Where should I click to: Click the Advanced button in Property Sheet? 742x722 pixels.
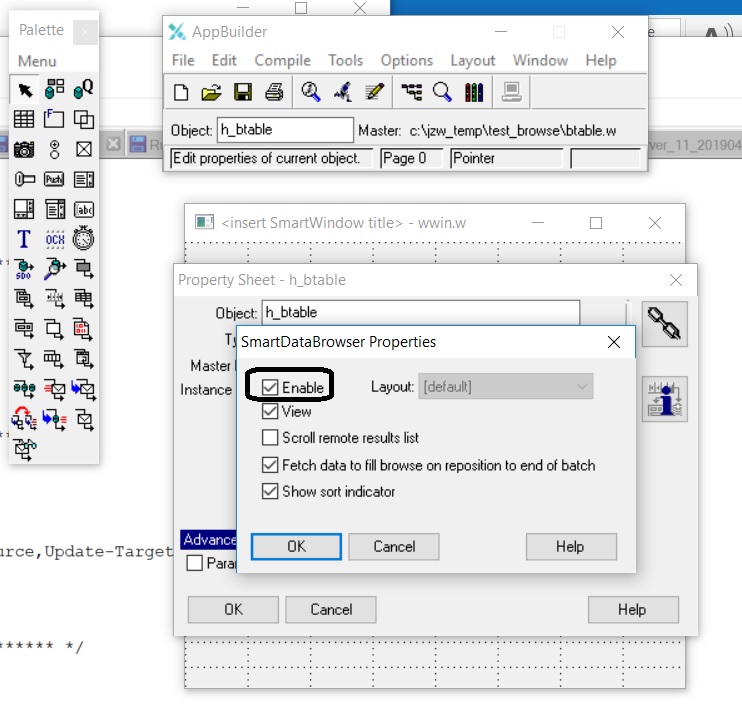pos(209,539)
